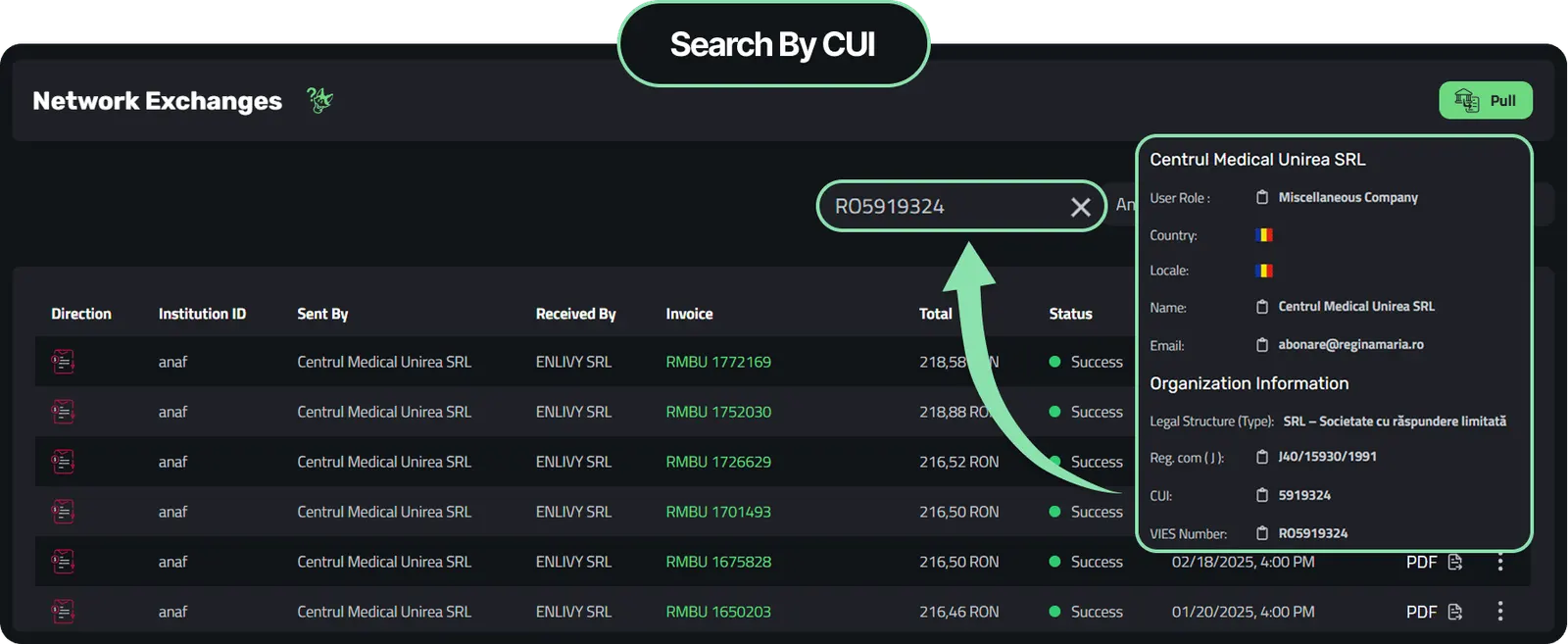
Task: Click Success status in RMBU 1650203 row
Action: 1086,612
